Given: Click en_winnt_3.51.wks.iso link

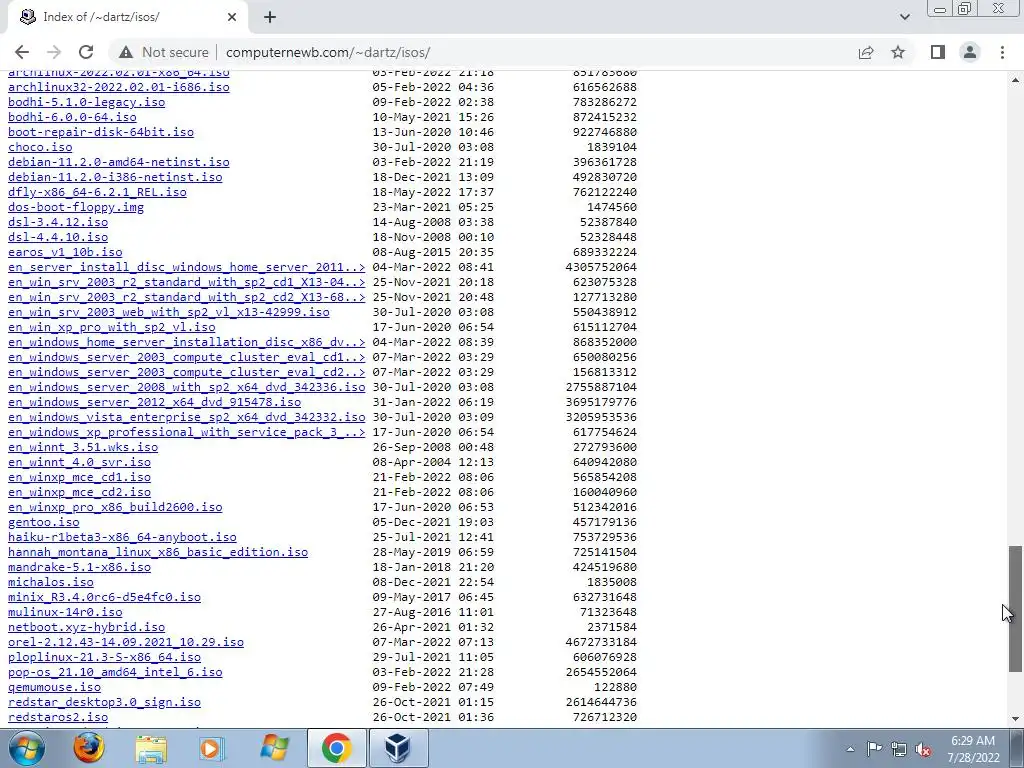Looking at the screenshot, I should tap(83, 447).
